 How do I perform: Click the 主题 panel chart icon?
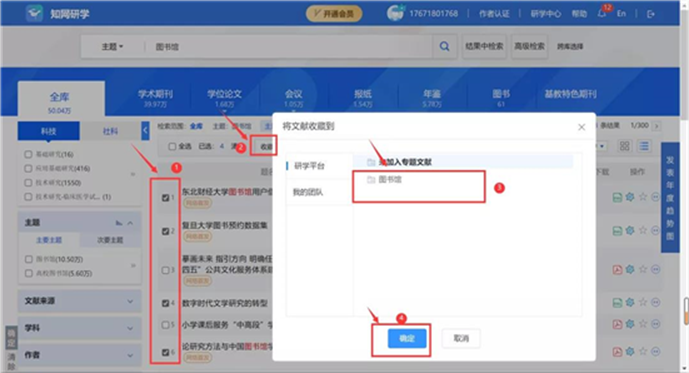pos(119,223)
